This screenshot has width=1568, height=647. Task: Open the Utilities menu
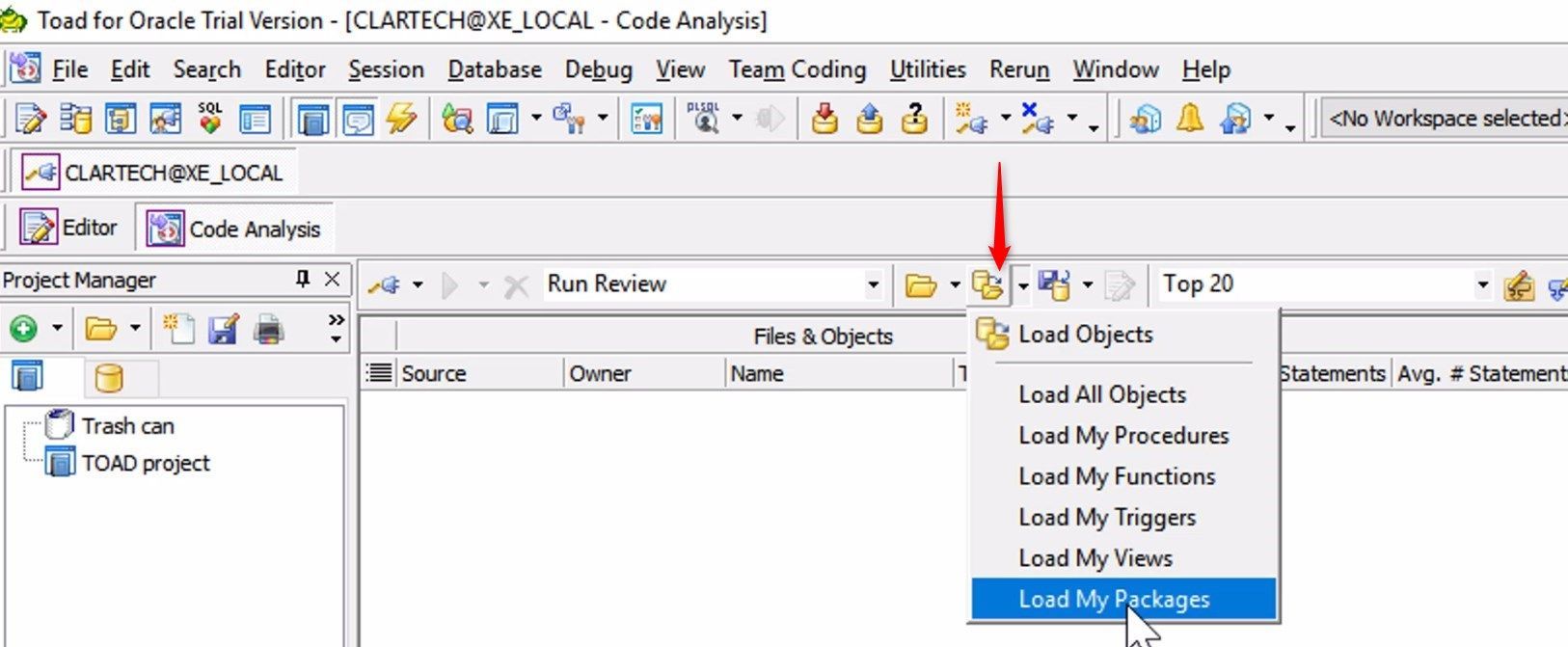(928, 69)
